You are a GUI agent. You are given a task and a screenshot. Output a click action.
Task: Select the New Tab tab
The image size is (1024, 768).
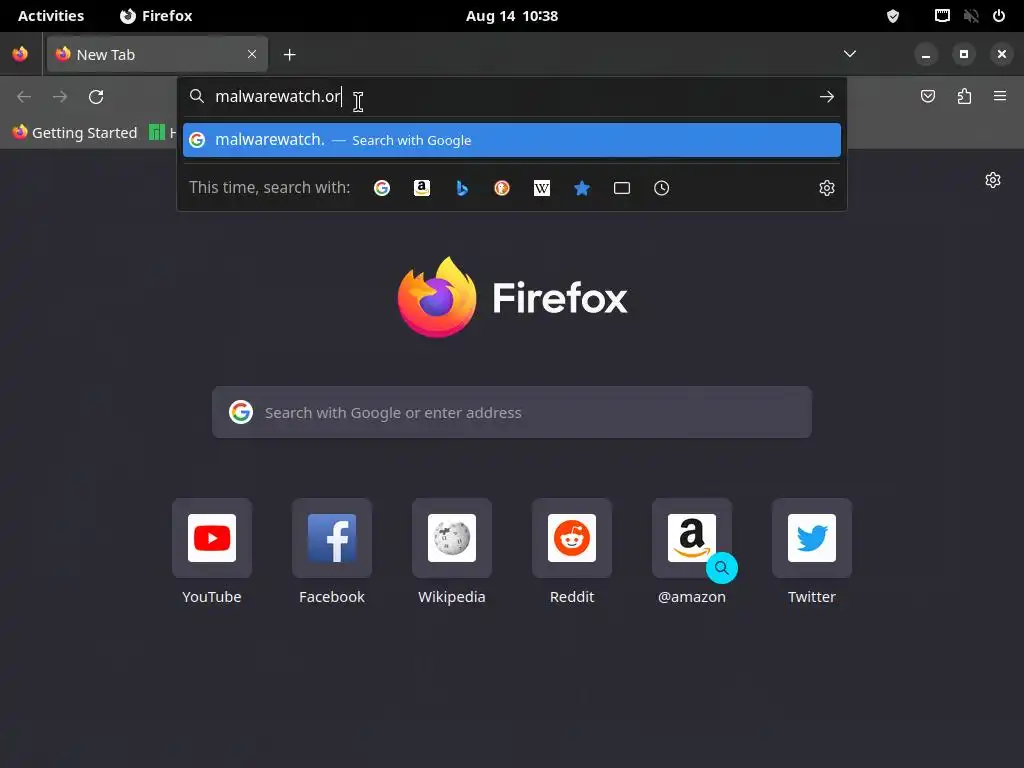[x=157, y=54]
